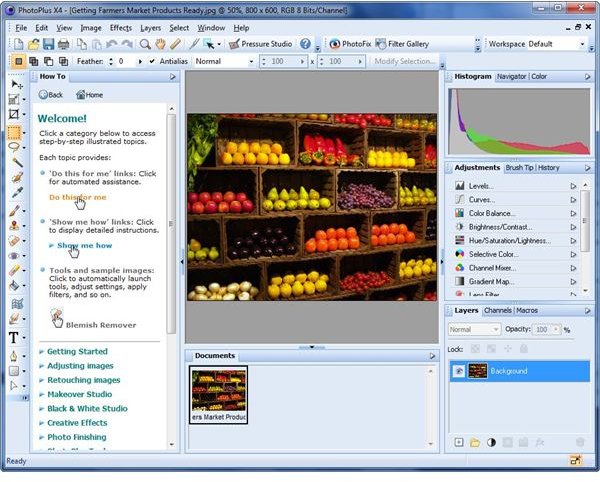
Task: Switch to the Brush Tip tab
Action: pyautogui.click(x=519, y=168)
